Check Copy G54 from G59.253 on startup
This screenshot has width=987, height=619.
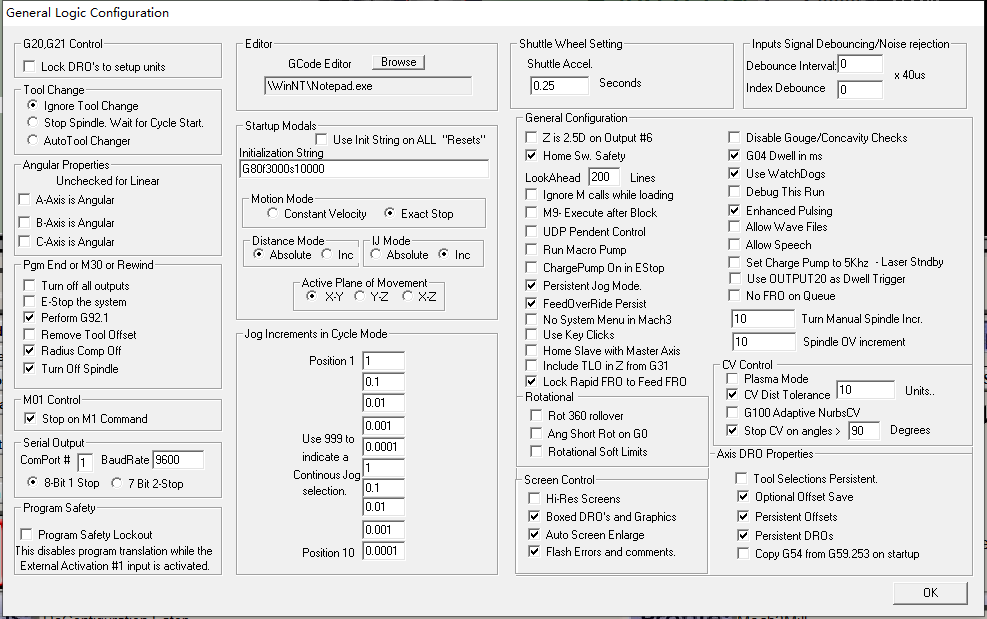tap(743, 554)
